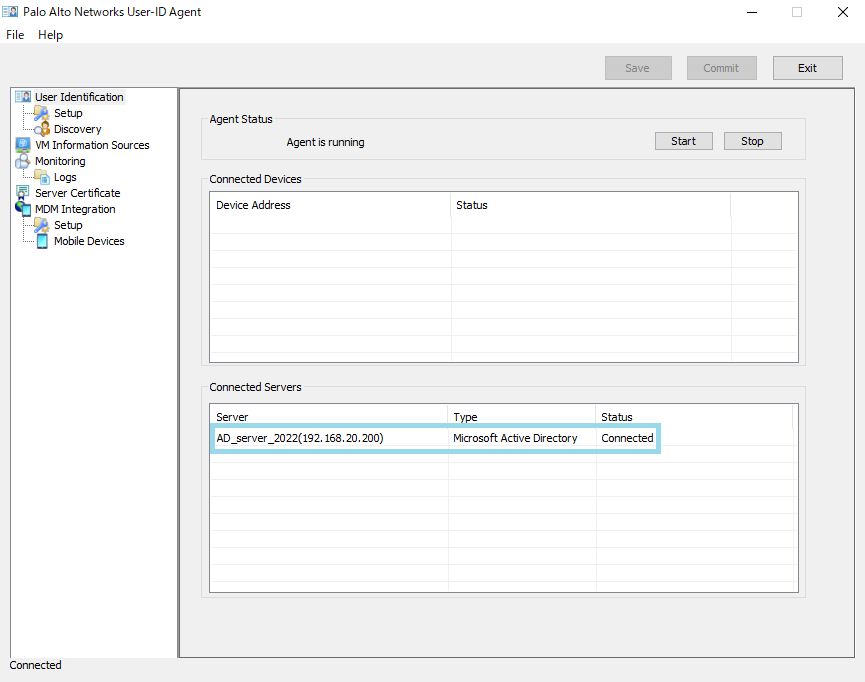Click the Microsoft Active Directory type cell
This screenshot has width=865, height=682.
(x=515, y=438)
